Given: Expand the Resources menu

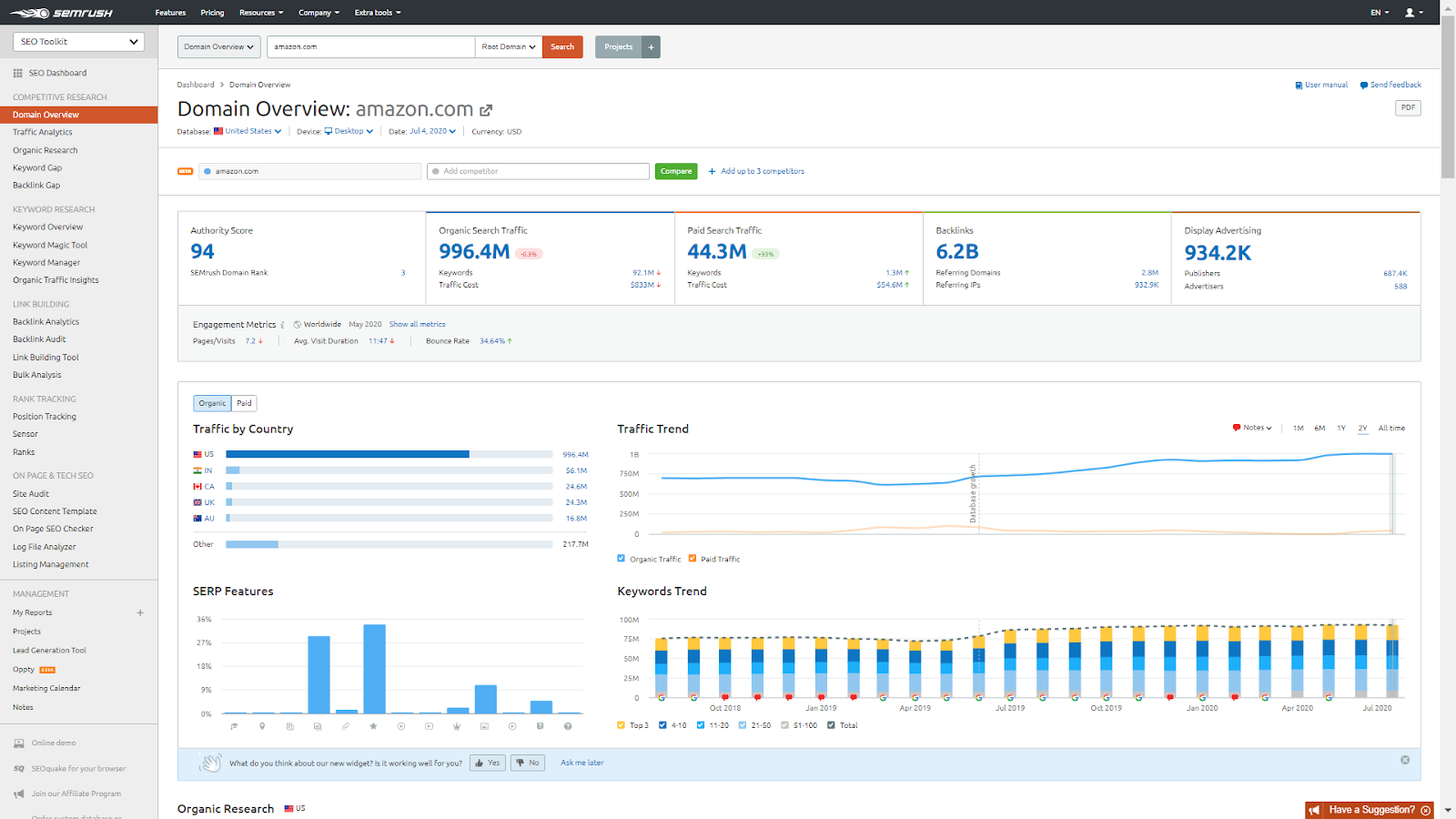Looking at the screenshot, I should click(261, 13).
